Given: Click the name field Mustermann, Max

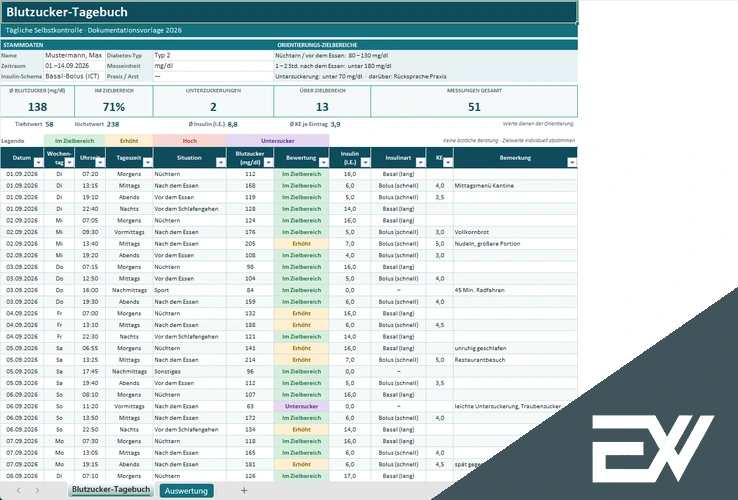Looking at the screenshot, I should [x=74, y=55].
